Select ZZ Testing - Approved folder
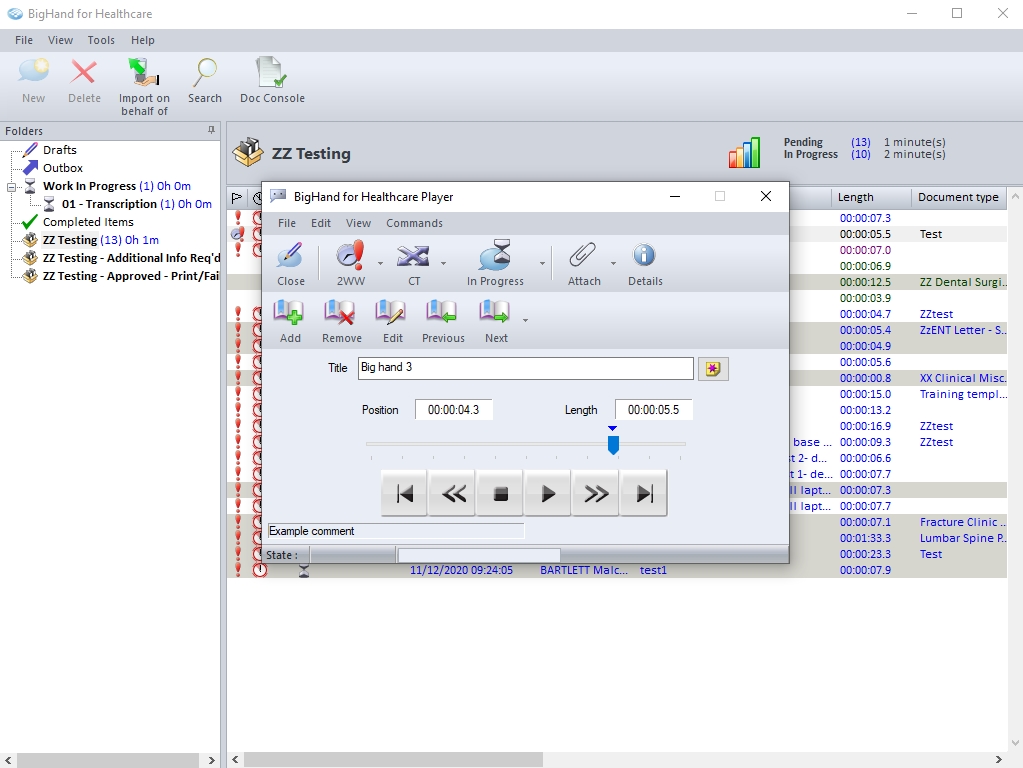The height and width of the screenshot is (768, 1023). pyautogui.click(x=130, y=276)
